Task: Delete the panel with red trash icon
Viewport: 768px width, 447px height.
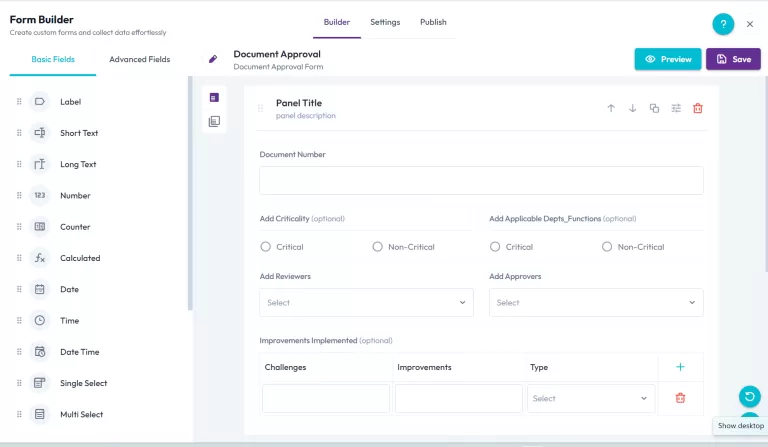Action: (698, 108)
